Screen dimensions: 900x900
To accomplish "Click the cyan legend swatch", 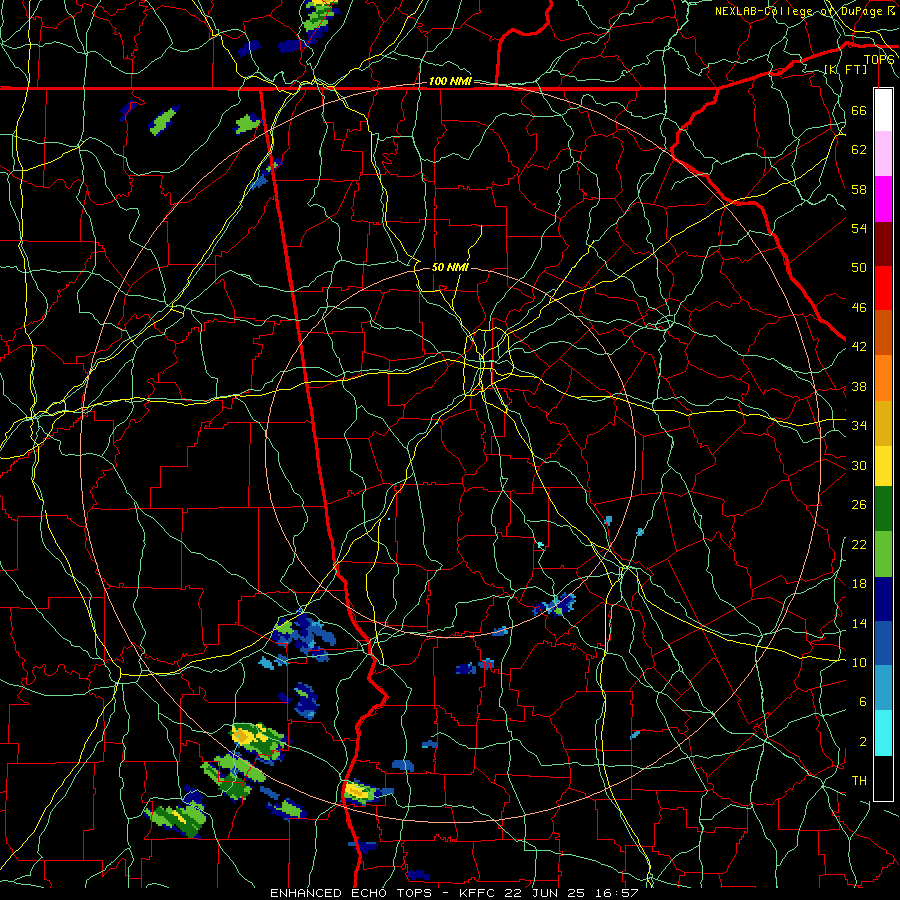I will tap(883, 733).
